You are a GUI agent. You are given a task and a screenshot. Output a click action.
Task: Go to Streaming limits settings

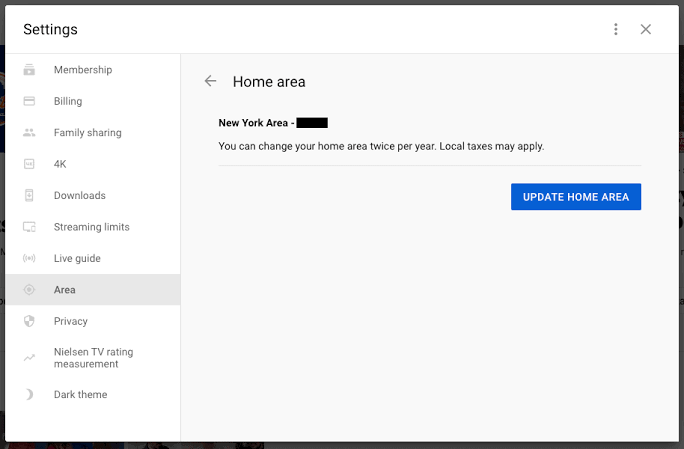(93, 227)
